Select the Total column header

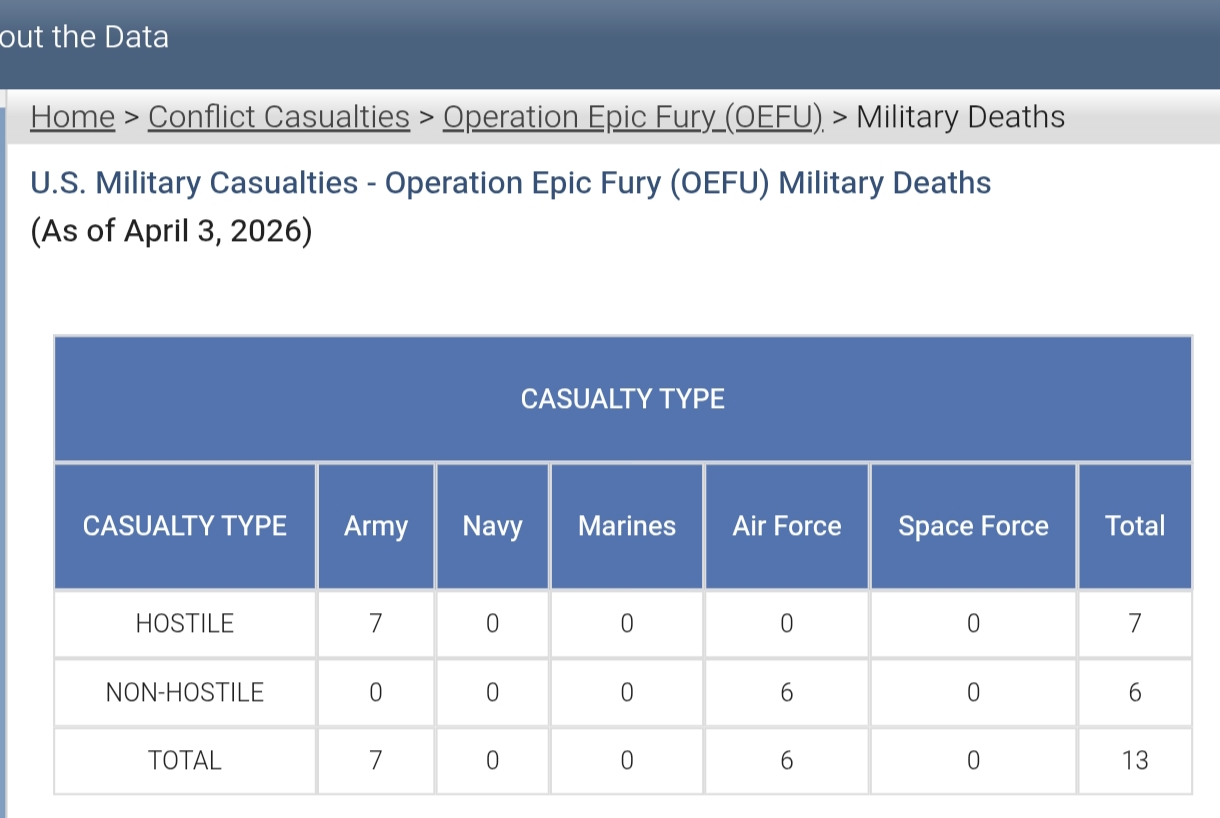pyautogui.click(x=1134, y=526)
